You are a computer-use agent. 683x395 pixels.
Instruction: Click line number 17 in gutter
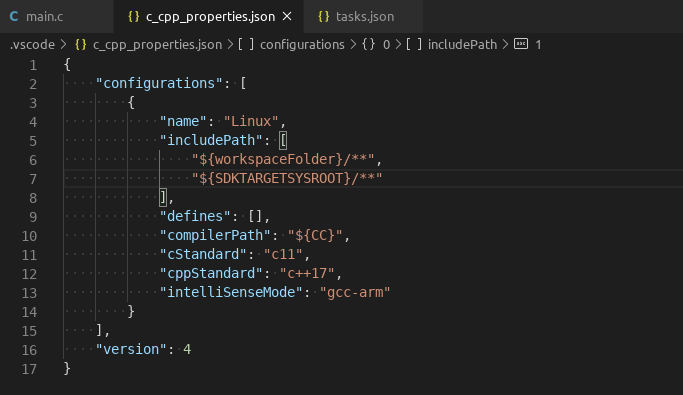click(29, 369)
